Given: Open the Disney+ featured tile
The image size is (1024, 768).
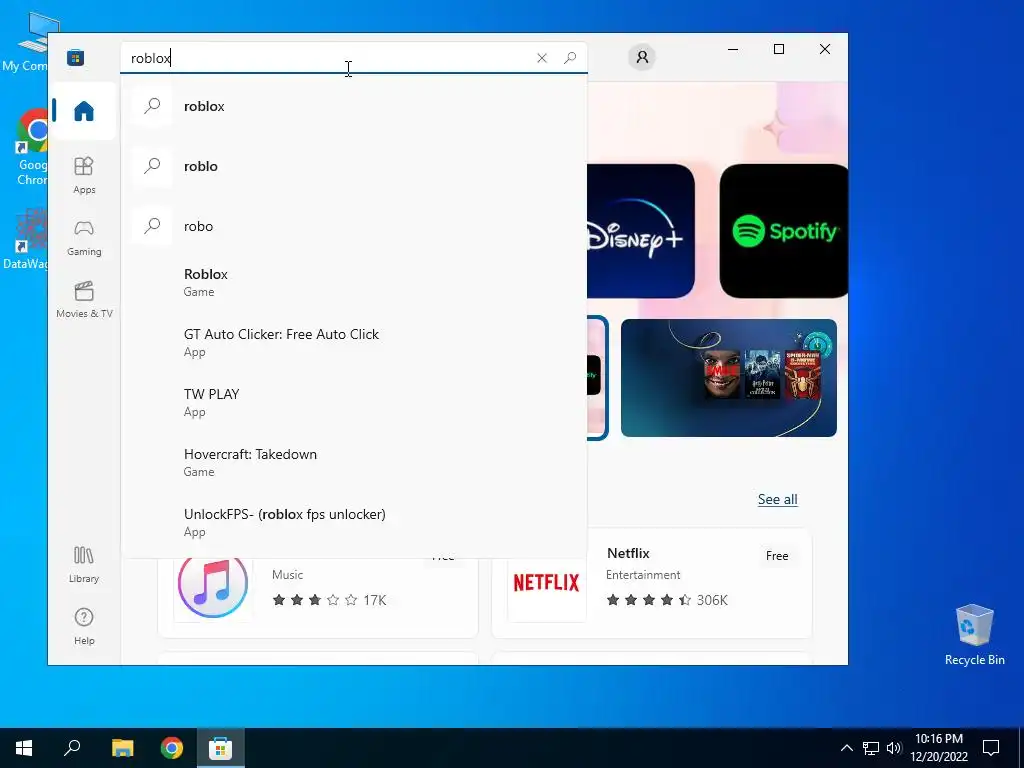Looking at the screenshot, I should [641, 231].
